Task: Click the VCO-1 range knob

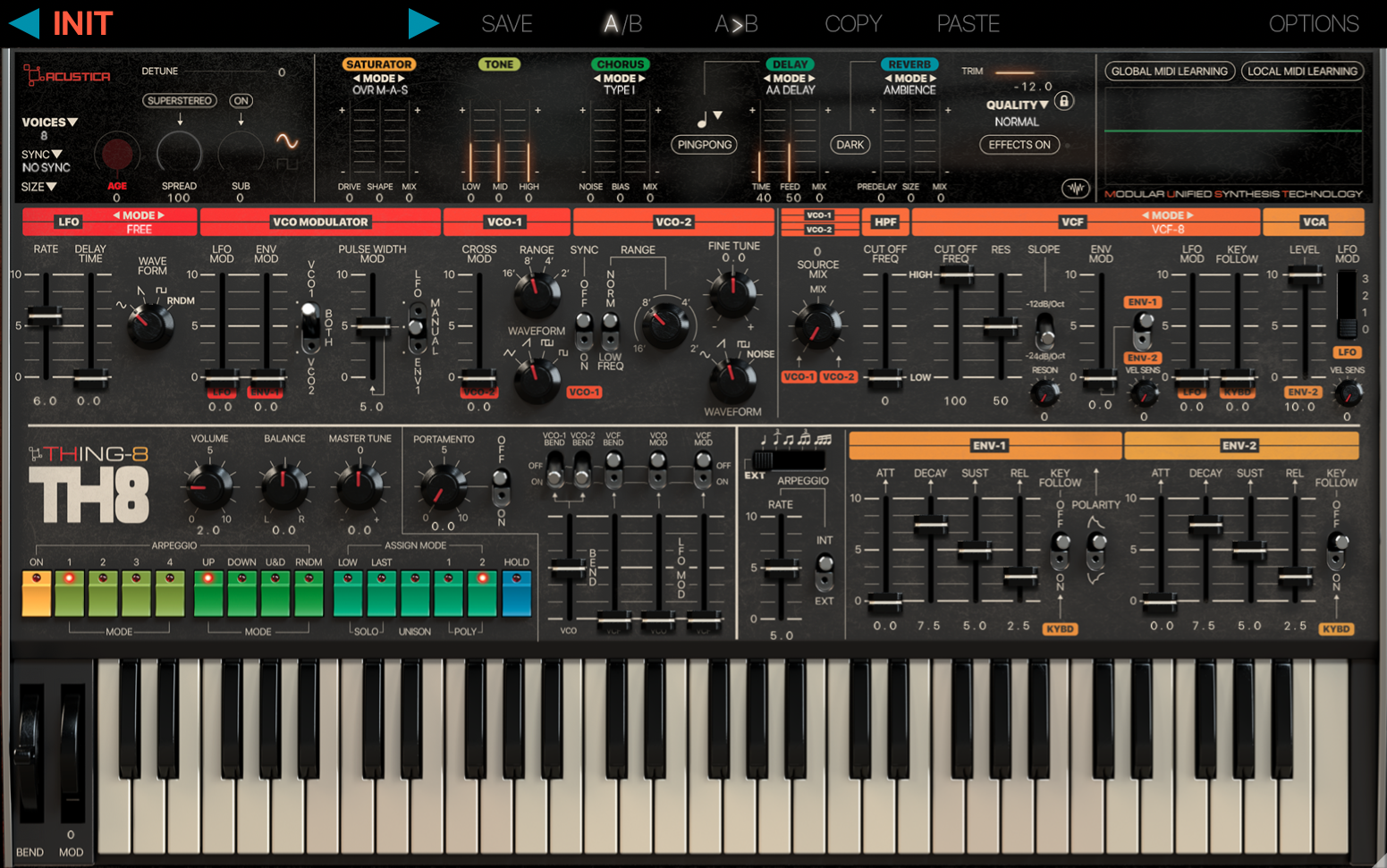Action: tap(537, 293)
